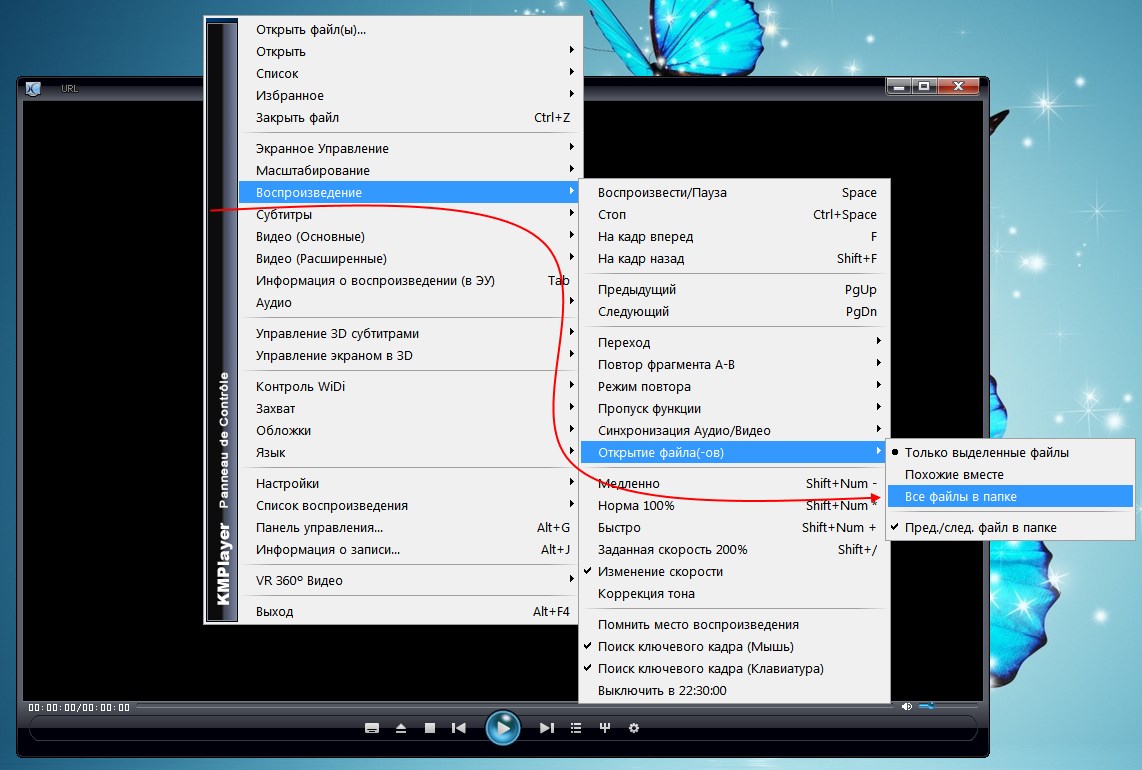This screenshot has height=770, width=1142.
Task: Click 'Открыть файл(ы)...' menu entry
Action: click(311, 29)
